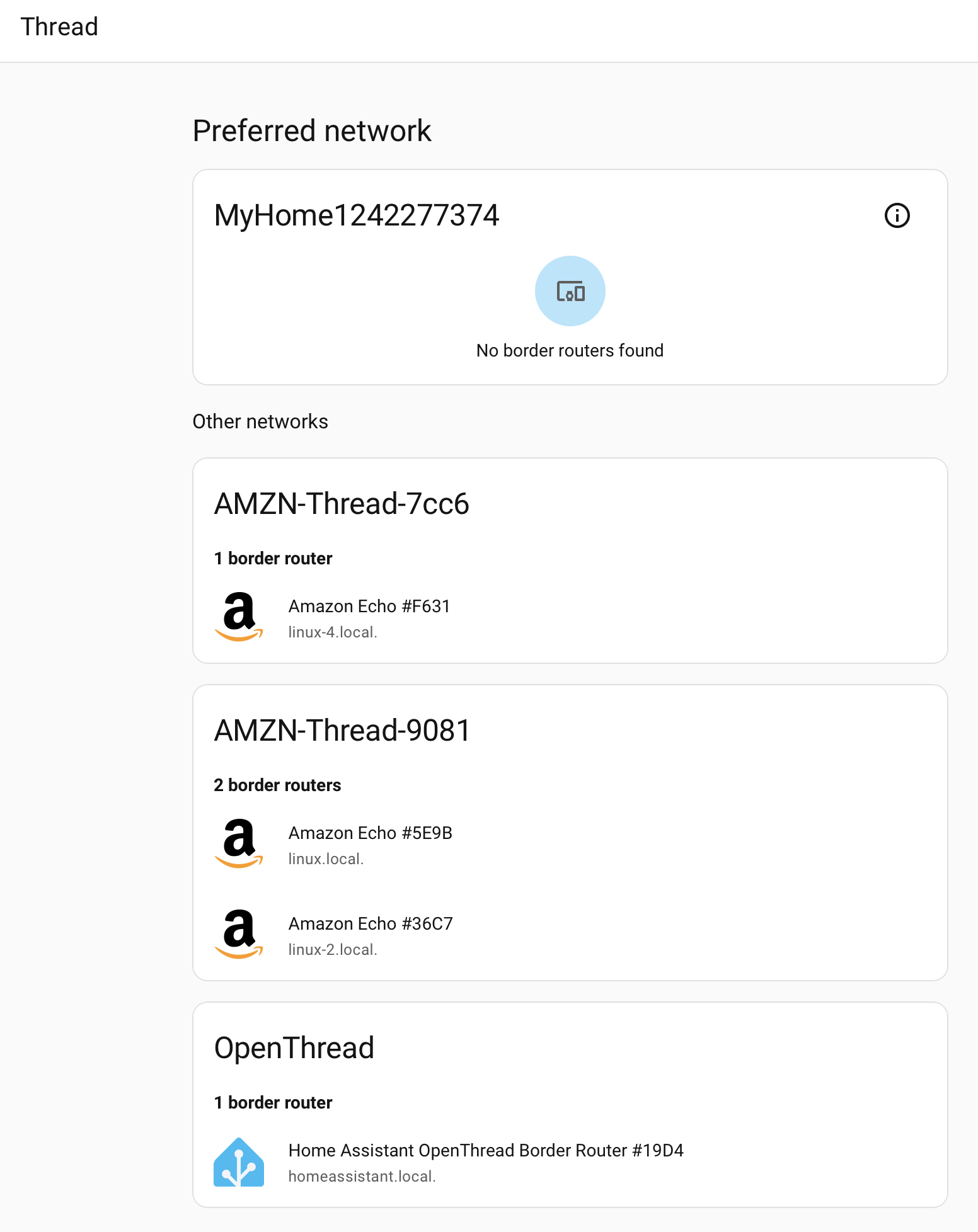
Task: Open info for MyHome1242277374 network
Action: pyautogui.click(x=897, y=215)
